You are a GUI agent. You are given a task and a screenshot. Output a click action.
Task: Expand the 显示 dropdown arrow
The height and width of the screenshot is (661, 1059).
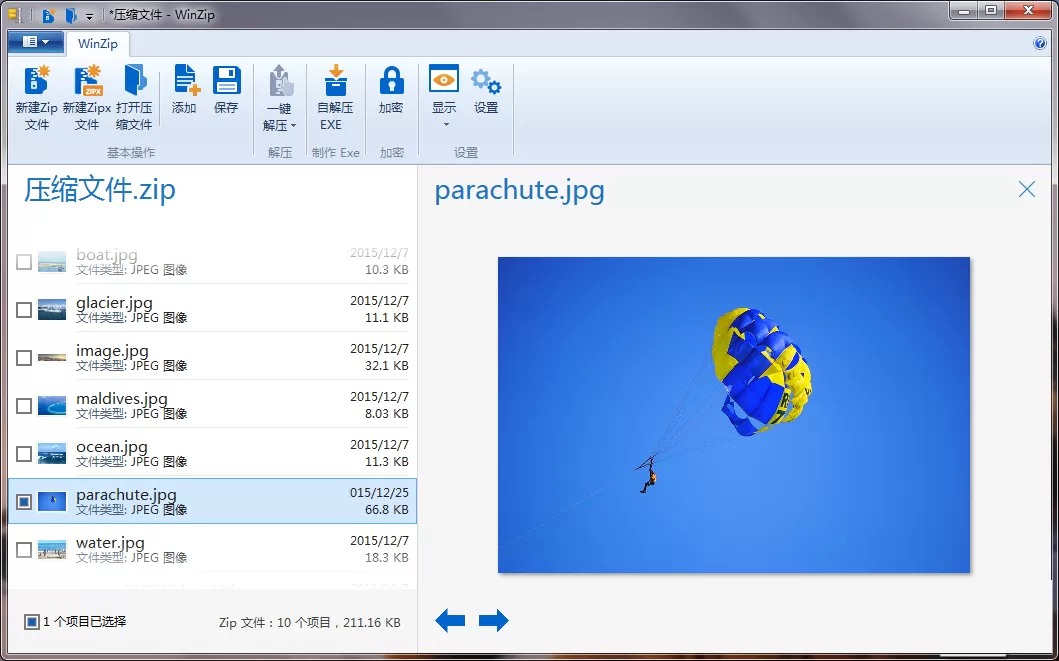click(445, 124)
